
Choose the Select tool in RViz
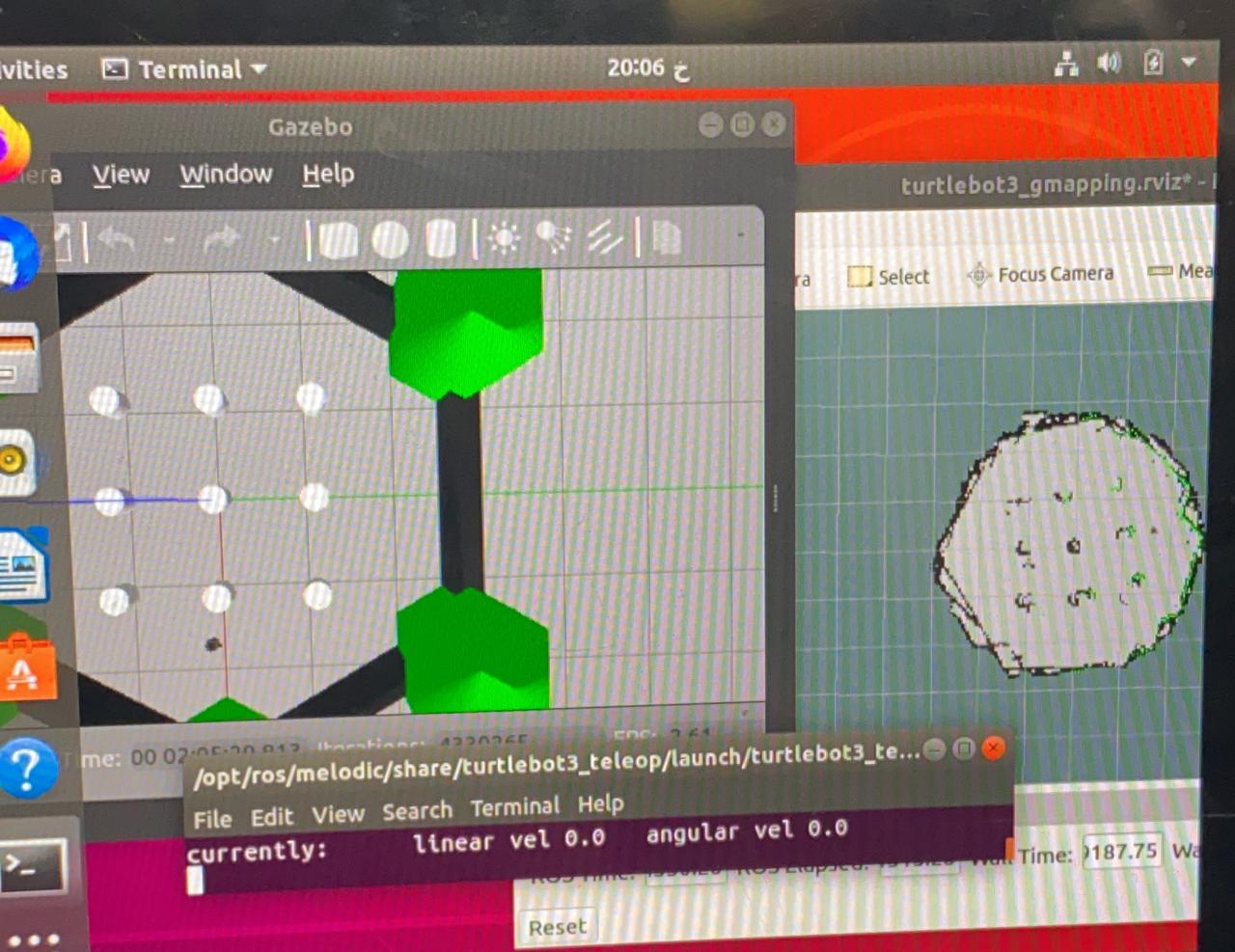coord(889,277)
